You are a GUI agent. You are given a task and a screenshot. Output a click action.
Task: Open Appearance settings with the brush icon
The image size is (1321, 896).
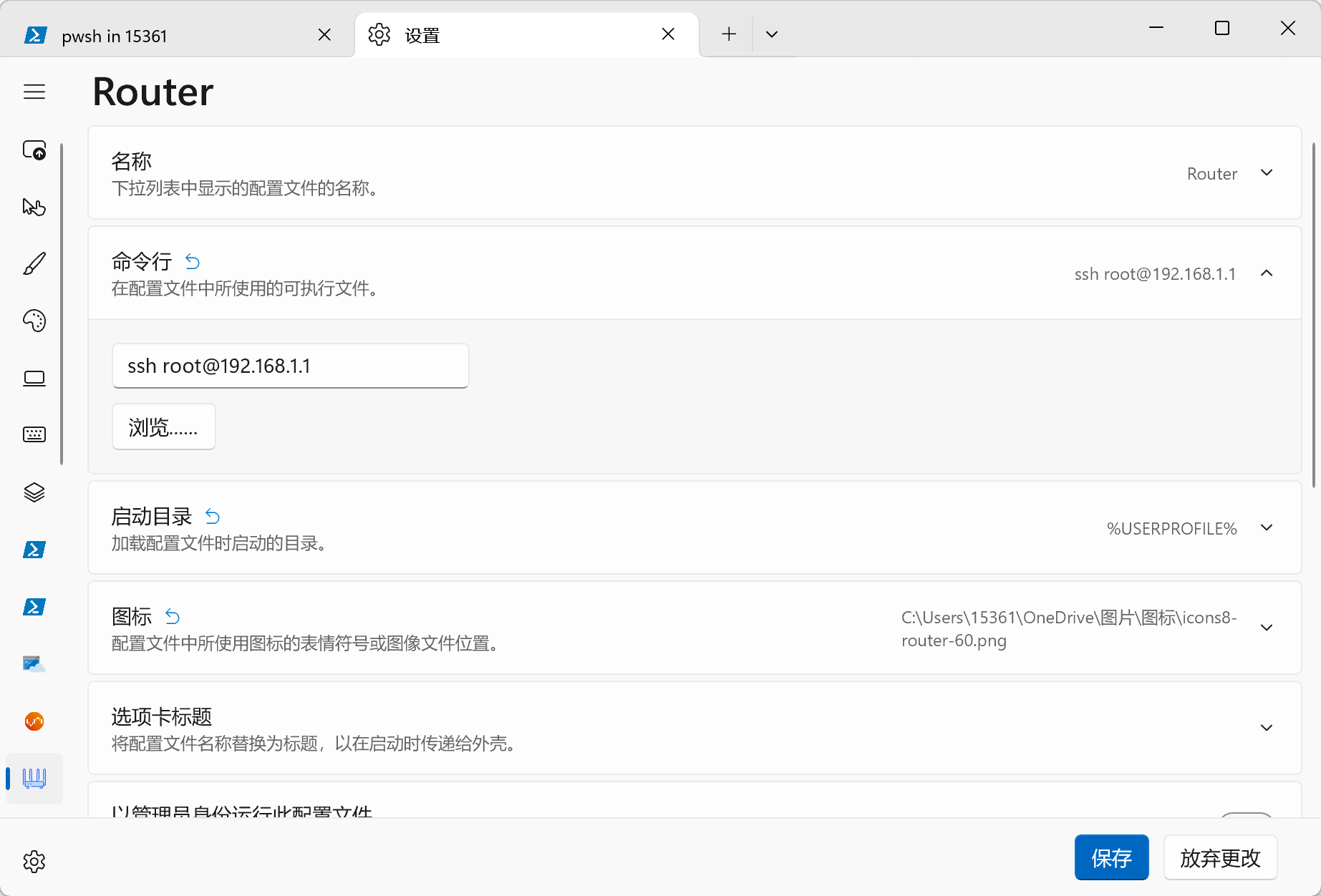coord(34,264)
